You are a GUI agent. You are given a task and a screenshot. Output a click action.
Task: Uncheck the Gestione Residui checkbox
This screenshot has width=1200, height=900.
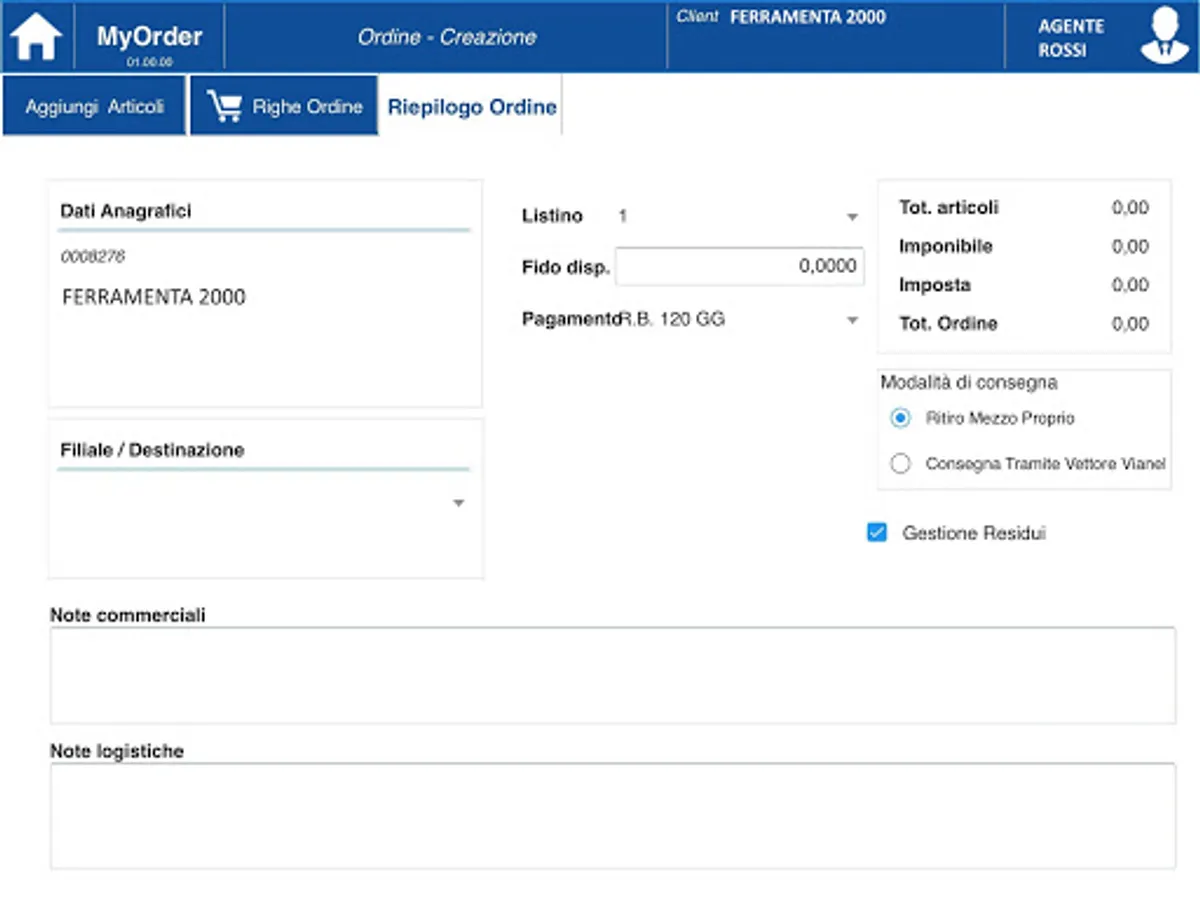click(877, 533)
